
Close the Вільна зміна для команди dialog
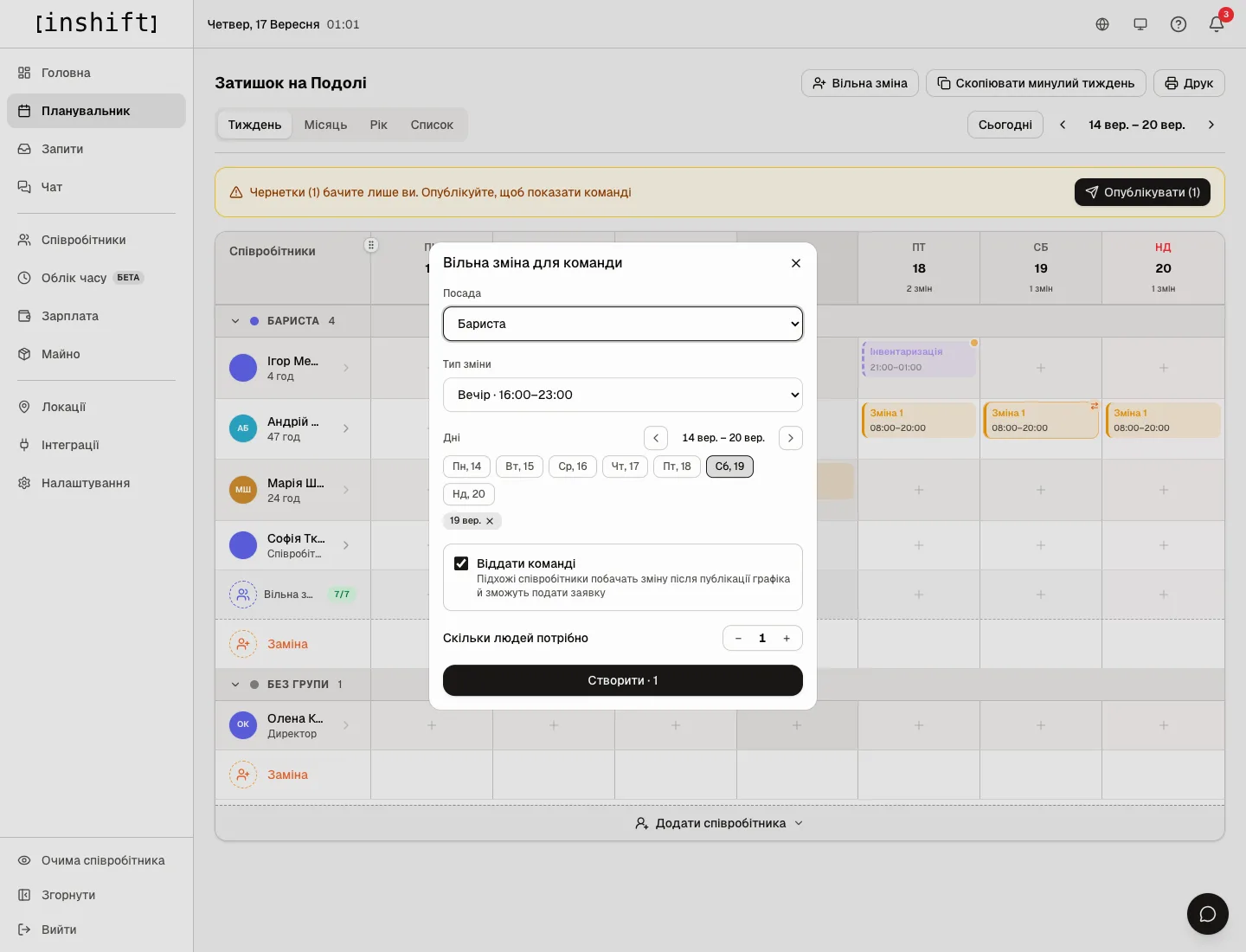(x=796, y=263)
